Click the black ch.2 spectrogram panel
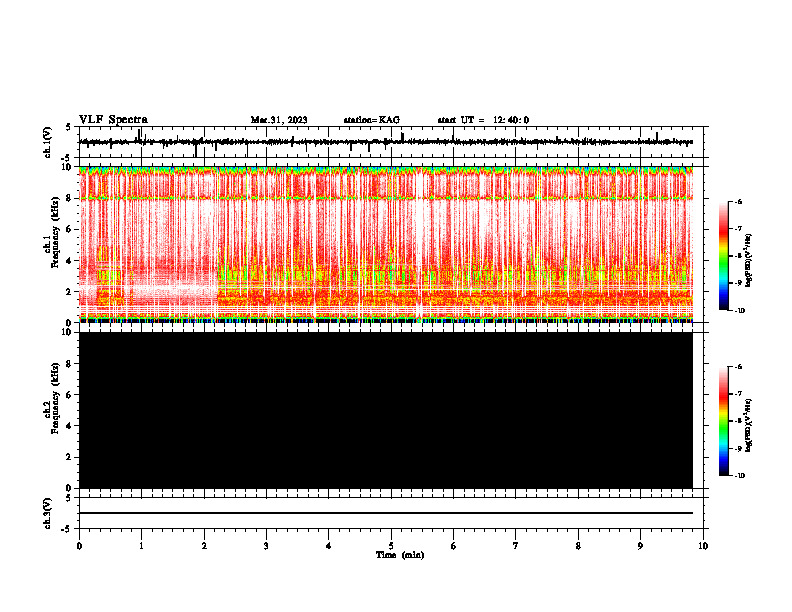Image resolution: width=792 pixels, height=612 pixels. tap(386, 410)
